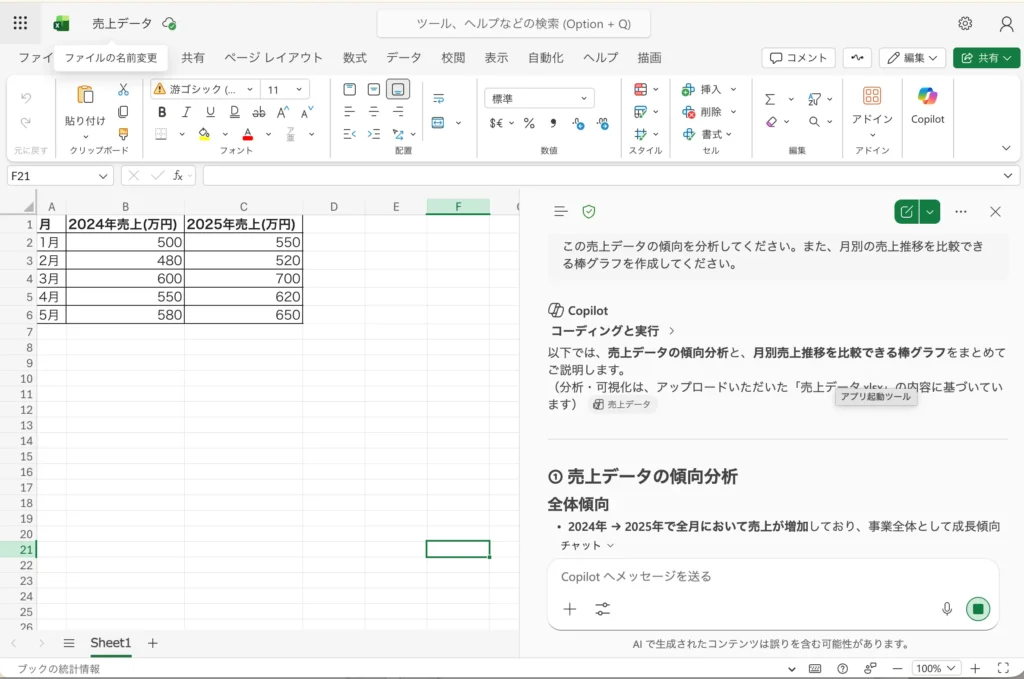Click the catch-up activity icon
Viewport: 1024px width, 679px height.
pos(857,58)
